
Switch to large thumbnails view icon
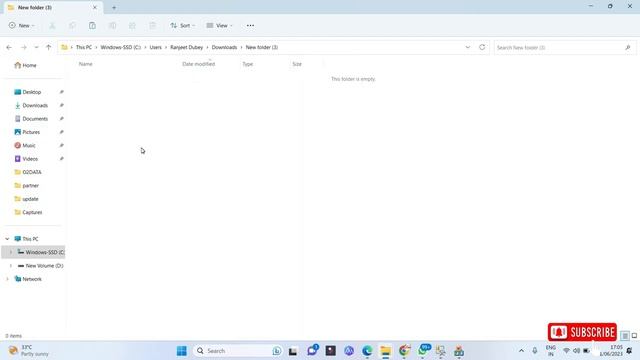[x=634, y=336]
